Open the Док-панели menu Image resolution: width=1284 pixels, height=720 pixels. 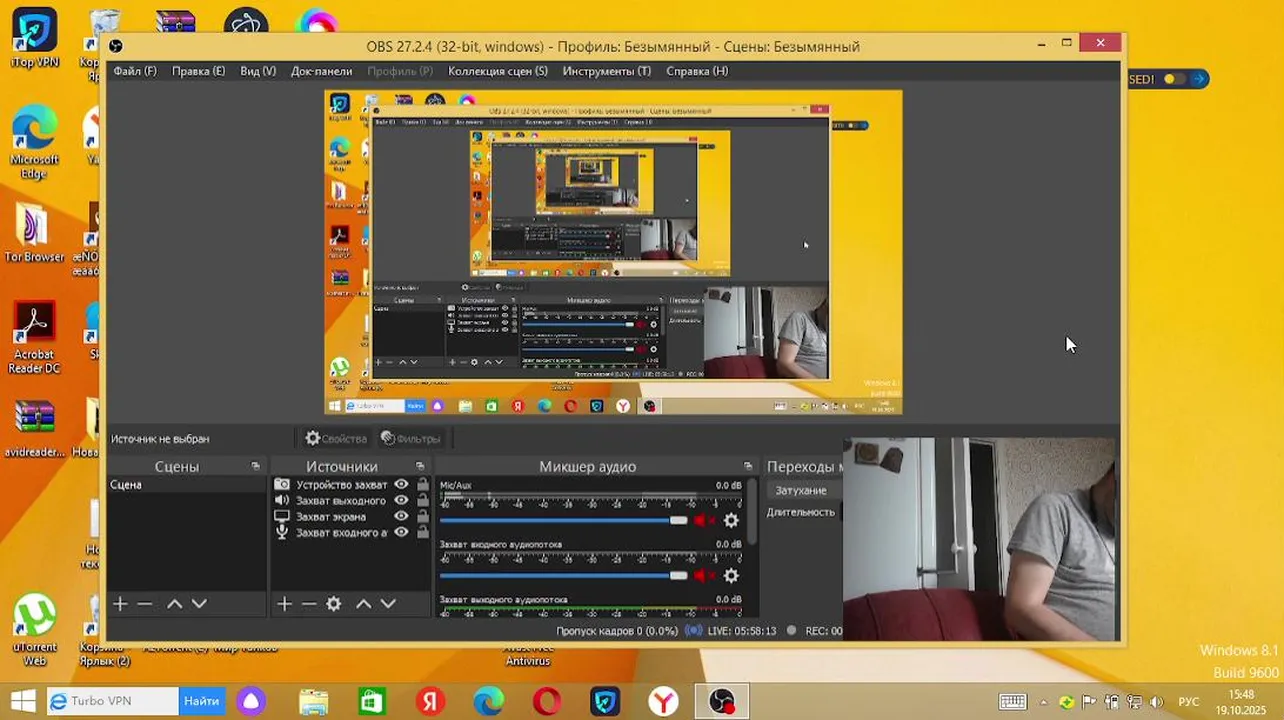pyautogui.click(x=321, y=71)
